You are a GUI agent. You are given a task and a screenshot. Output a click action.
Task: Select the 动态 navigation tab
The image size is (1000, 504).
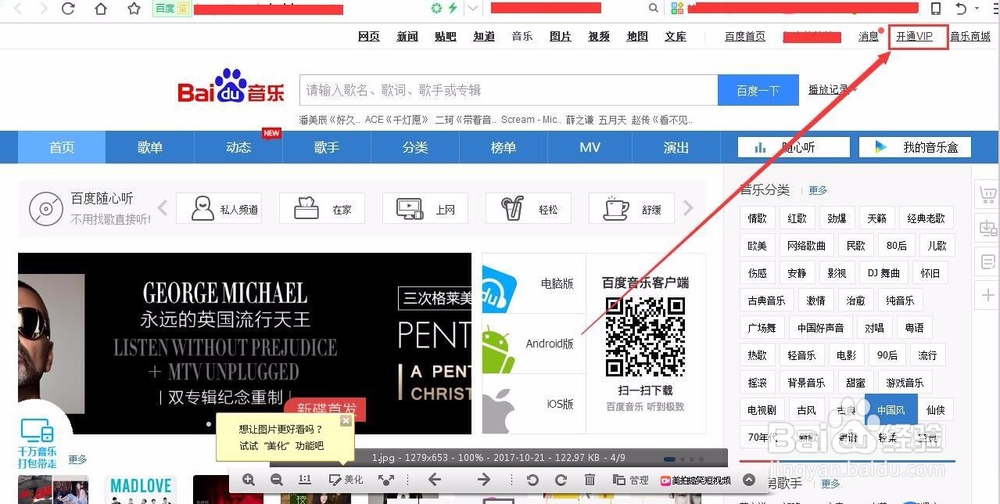239,147
